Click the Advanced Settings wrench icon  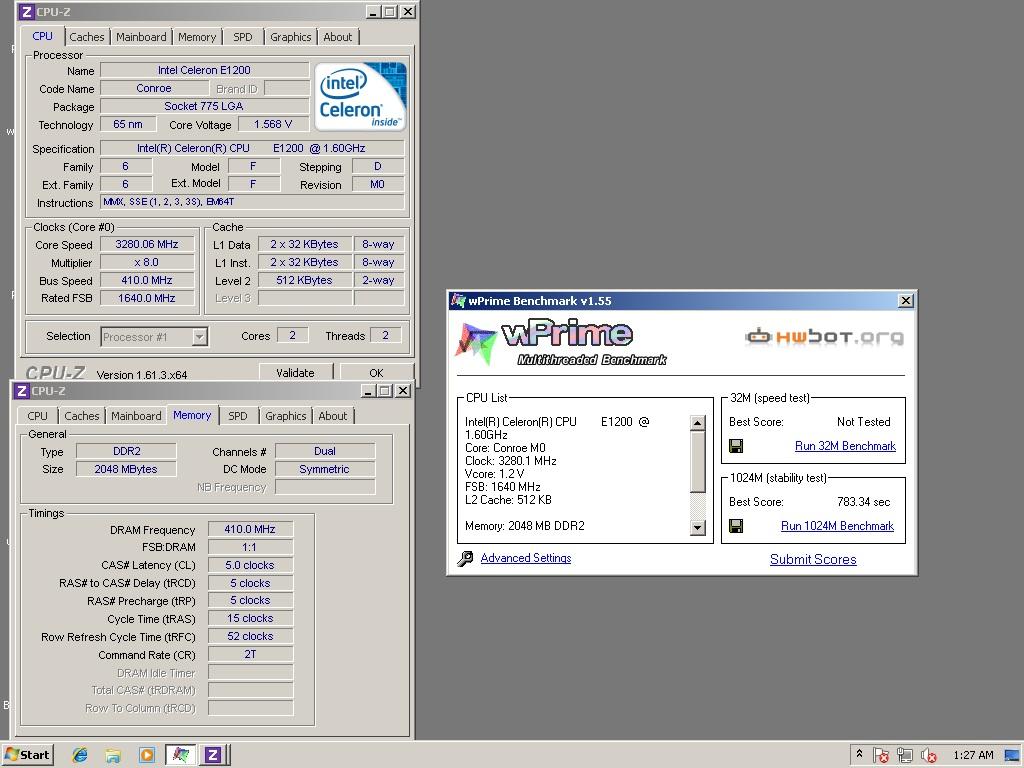pos(465,558)
